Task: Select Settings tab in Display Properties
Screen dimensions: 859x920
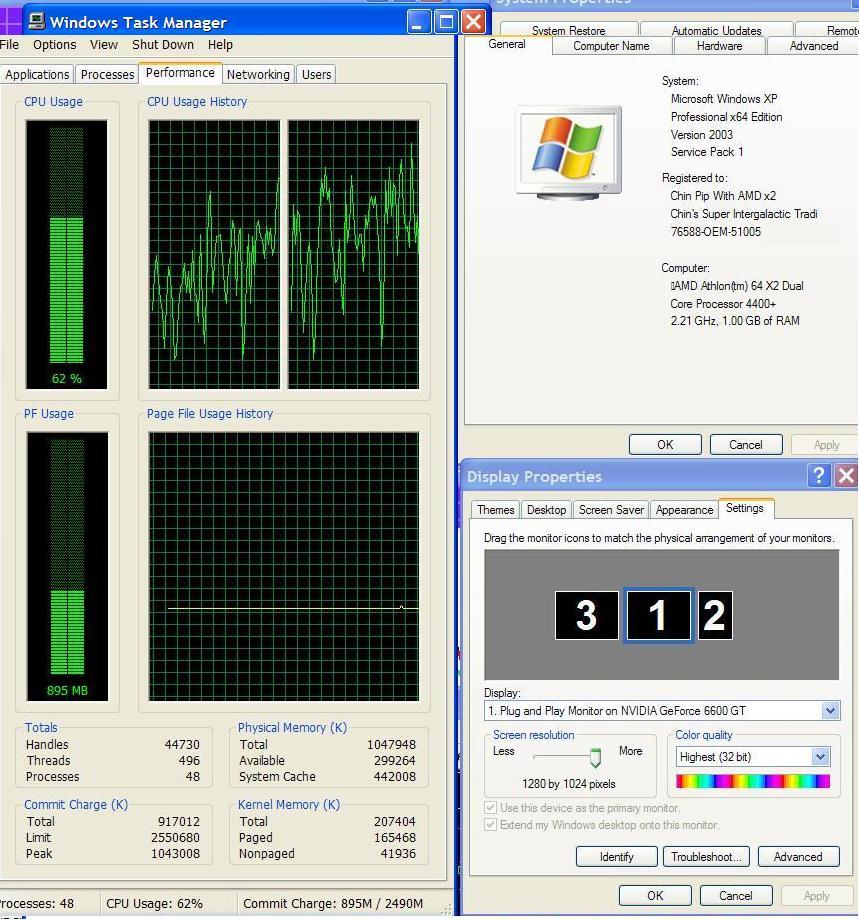Action: [745, 508]
